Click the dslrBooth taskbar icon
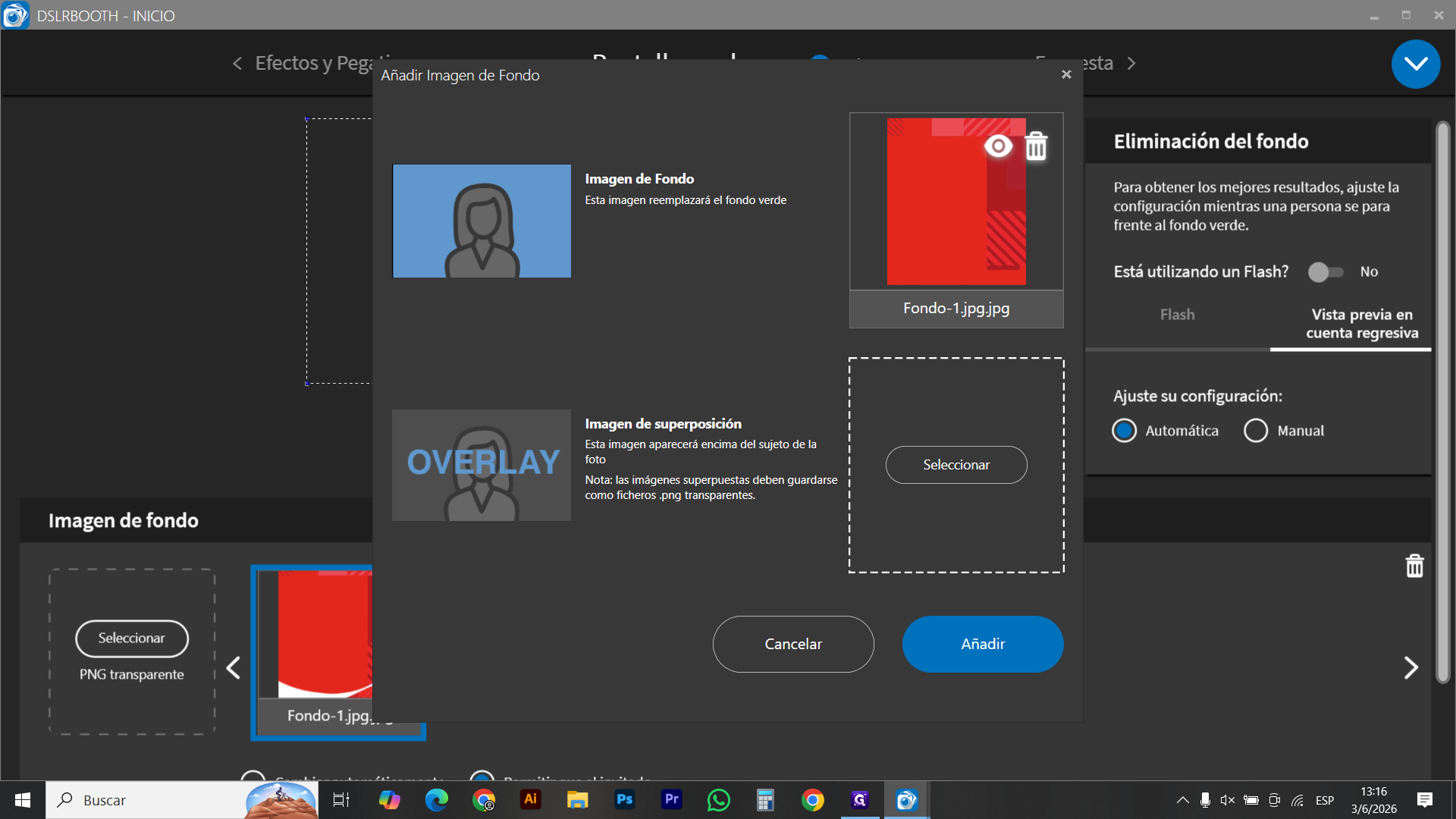The image size is (1456, 819). (x=907, y=800)
